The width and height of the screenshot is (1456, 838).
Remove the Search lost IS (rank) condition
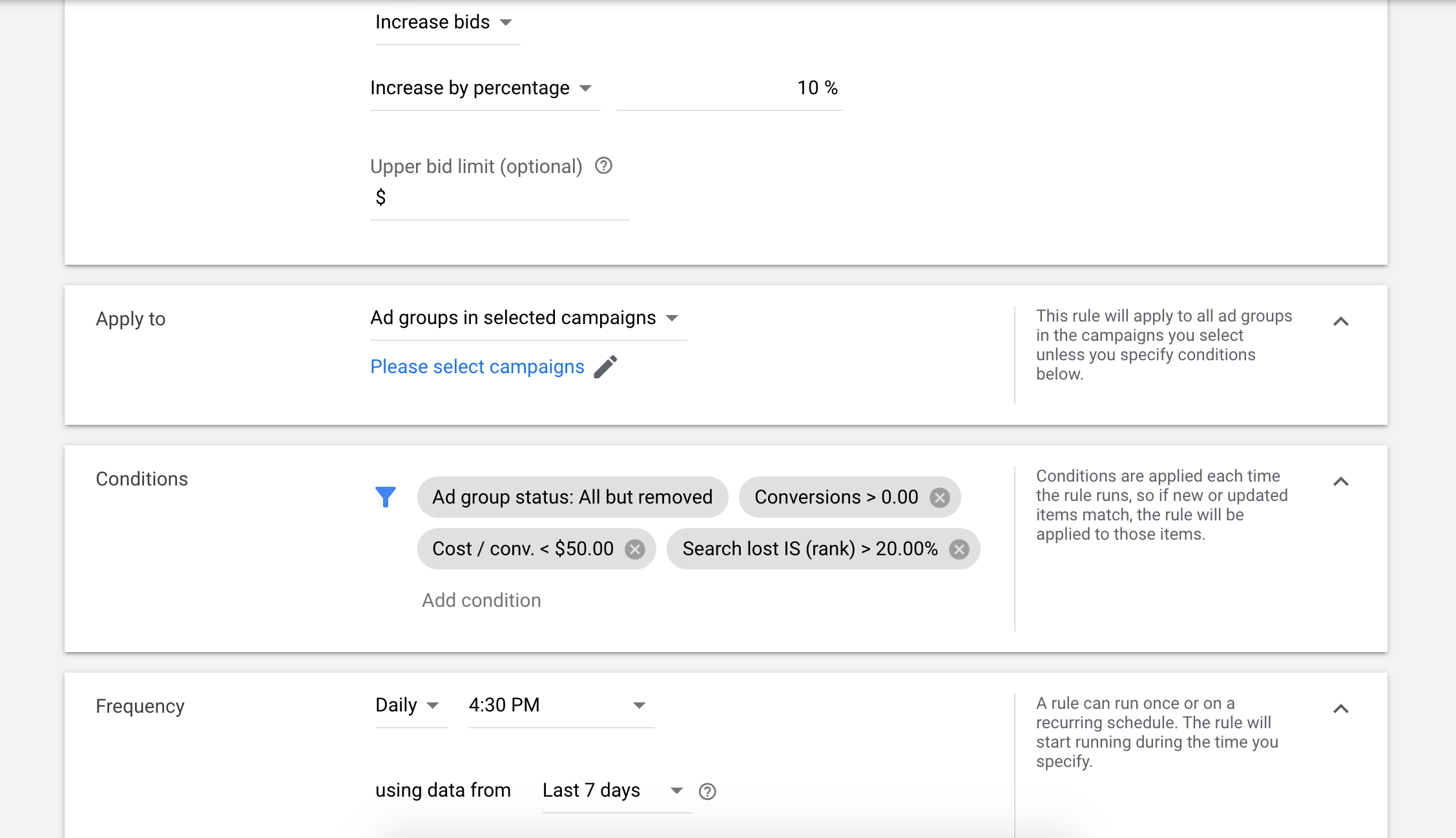pos(959,549)
